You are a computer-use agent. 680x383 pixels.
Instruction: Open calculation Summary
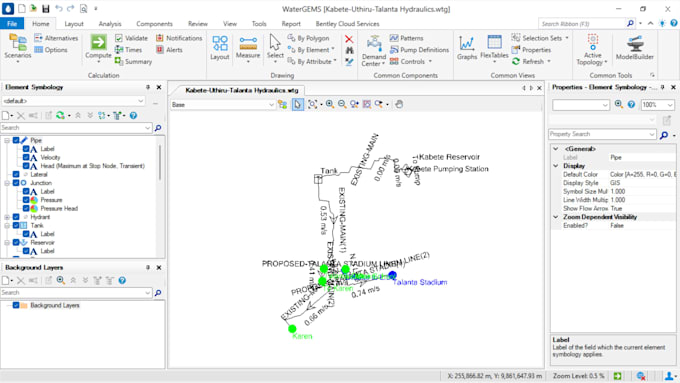(x=133, y=62)
